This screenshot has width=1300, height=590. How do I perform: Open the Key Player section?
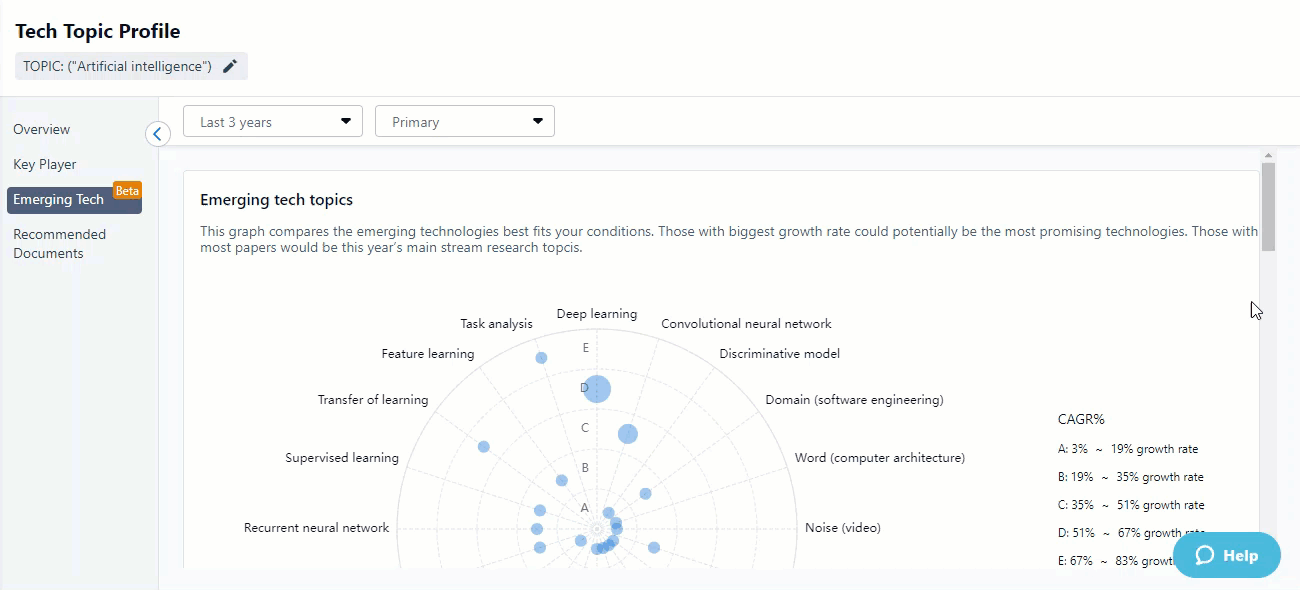(x=44, y=164)
